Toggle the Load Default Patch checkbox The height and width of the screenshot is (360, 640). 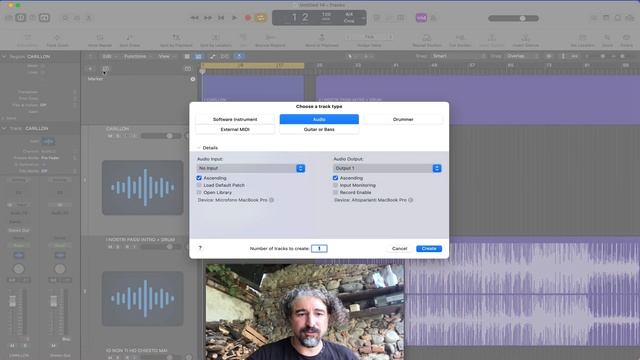click(199, 185)
